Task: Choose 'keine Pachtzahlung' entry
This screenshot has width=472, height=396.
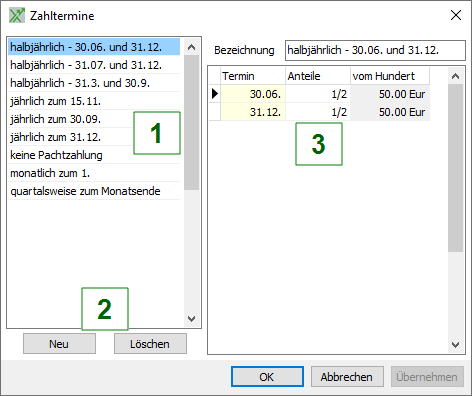Action: click(94, 155)
